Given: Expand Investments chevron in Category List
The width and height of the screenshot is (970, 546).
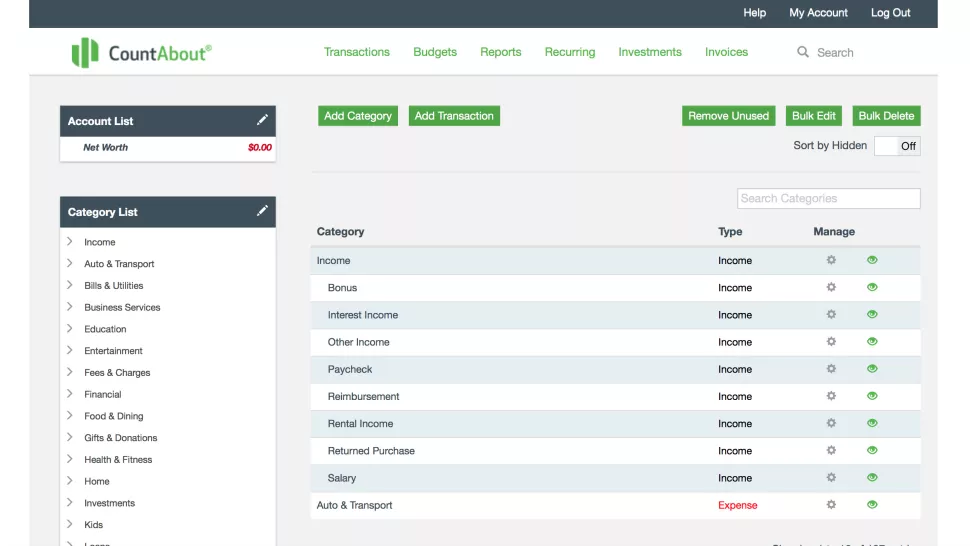Looking at the screenshot, I should (x=70, y=502).
